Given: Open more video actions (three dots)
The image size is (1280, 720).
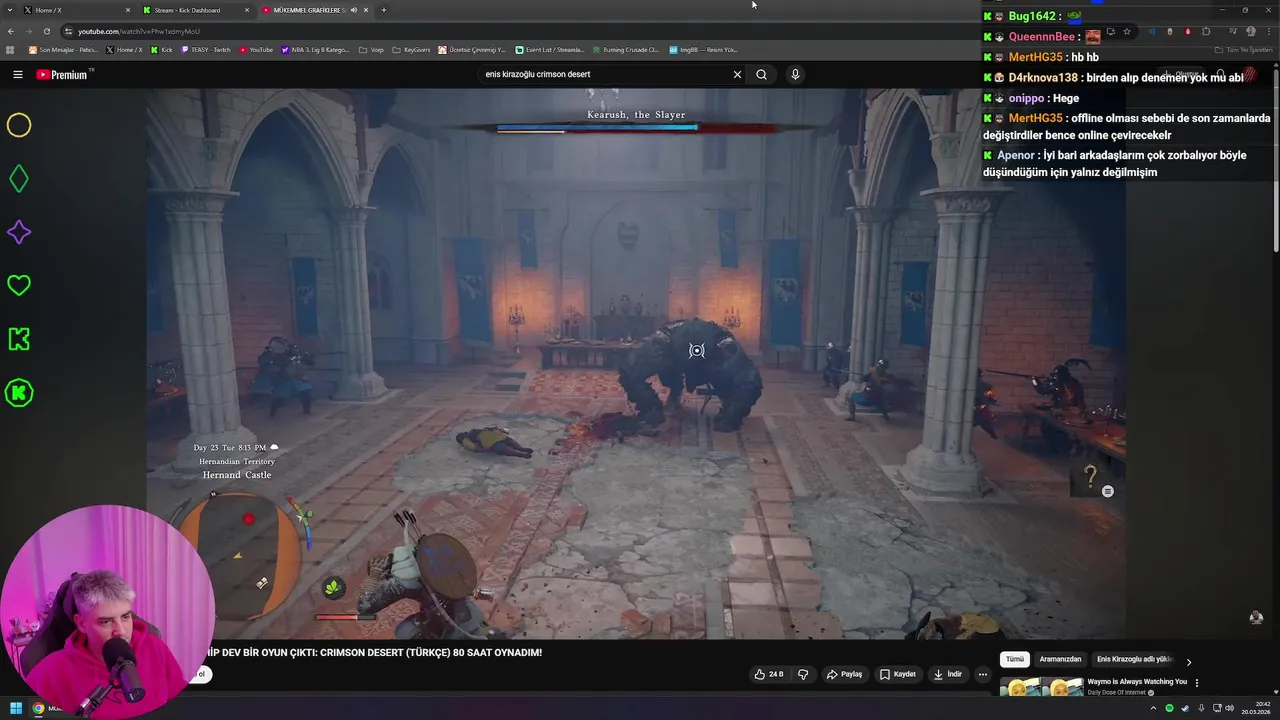Looking at the screenshot, I should click(983, 674).
